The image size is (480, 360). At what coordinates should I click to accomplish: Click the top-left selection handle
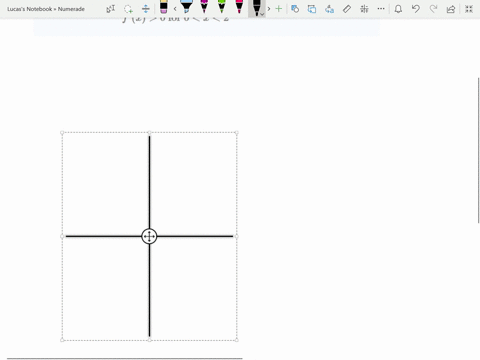click(62, 133)
